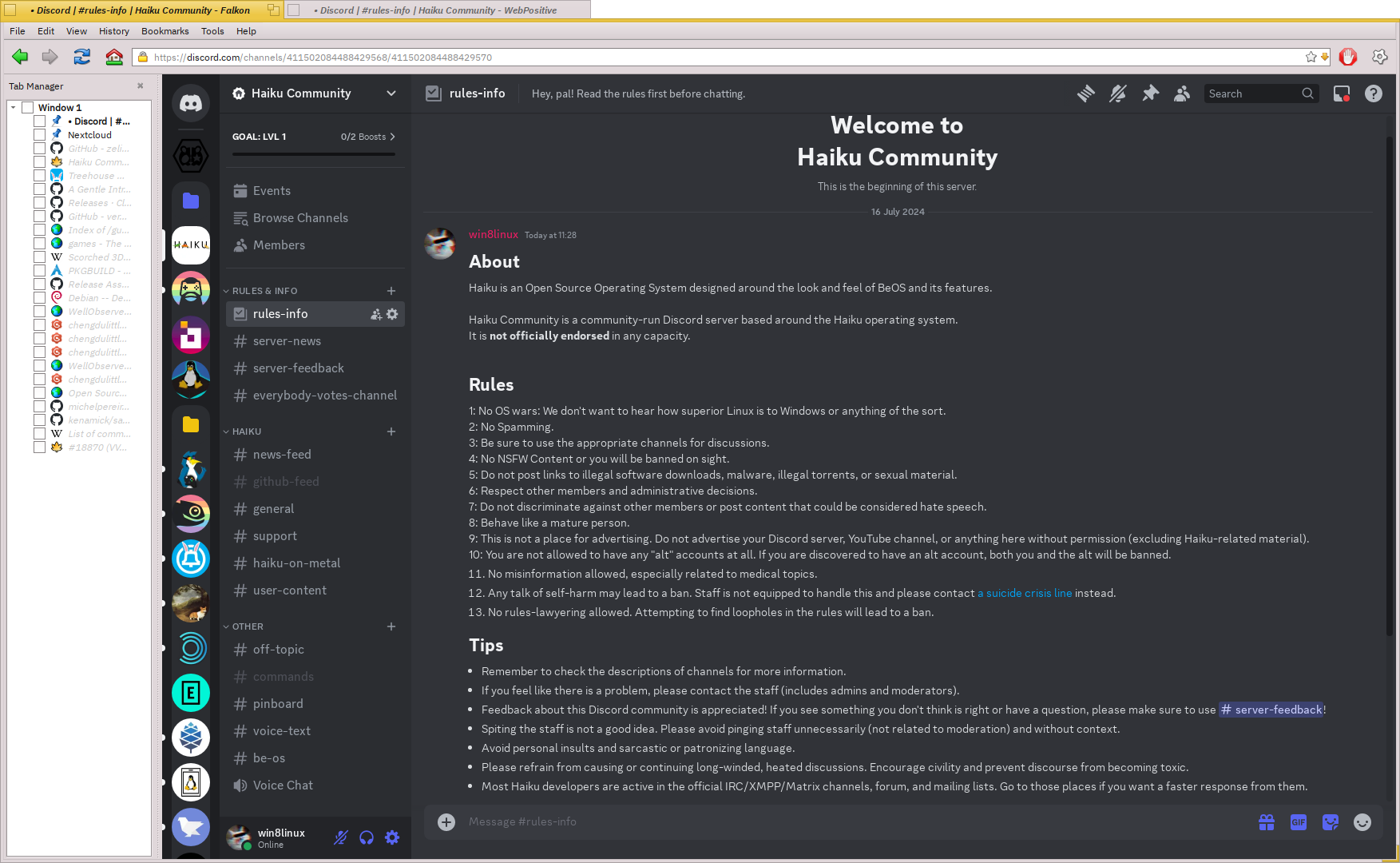
Task: Click the browser Forward arrow
Action: 50,57
